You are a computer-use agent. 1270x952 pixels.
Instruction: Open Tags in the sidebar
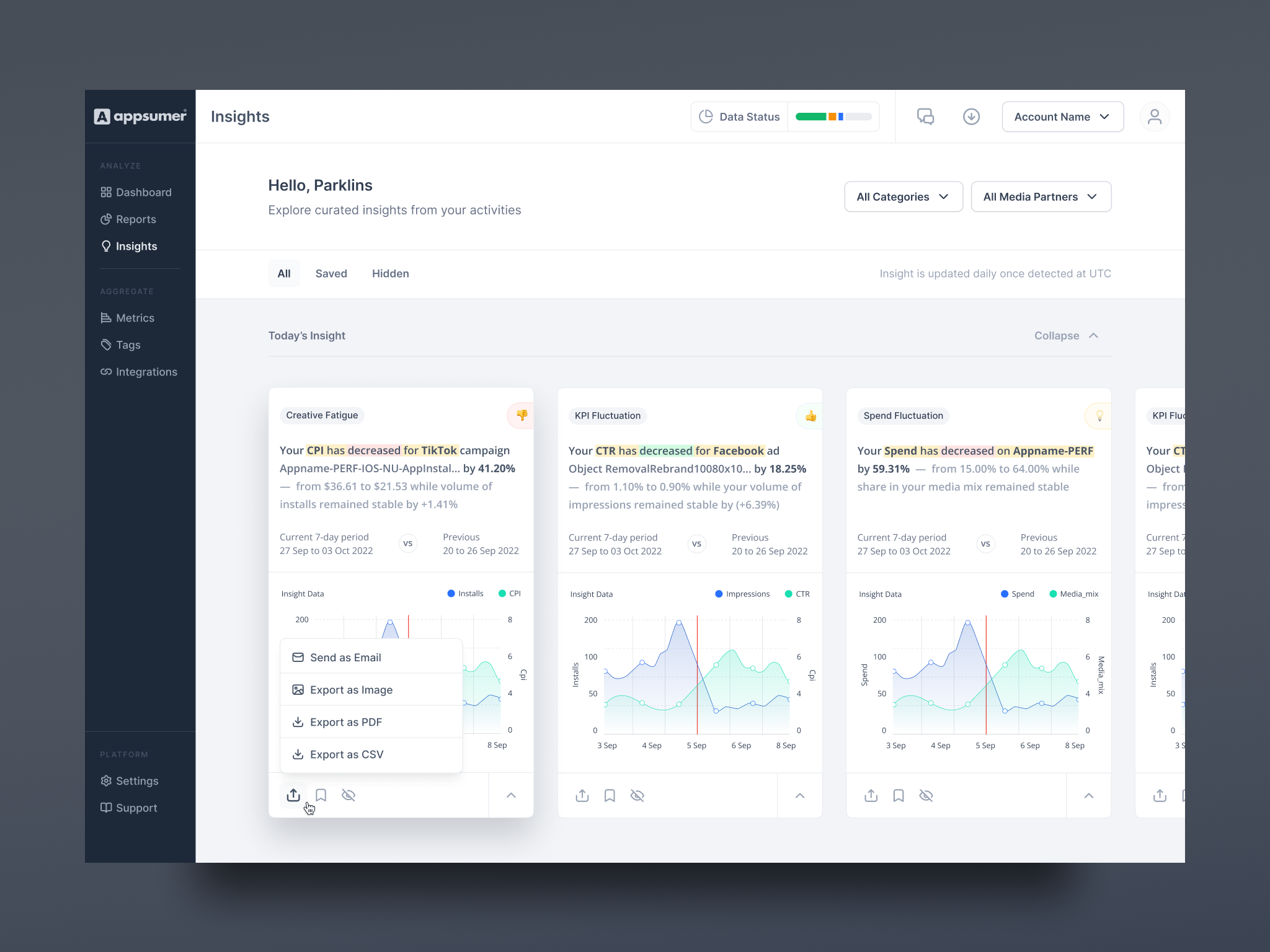click(x=120, y=345)
